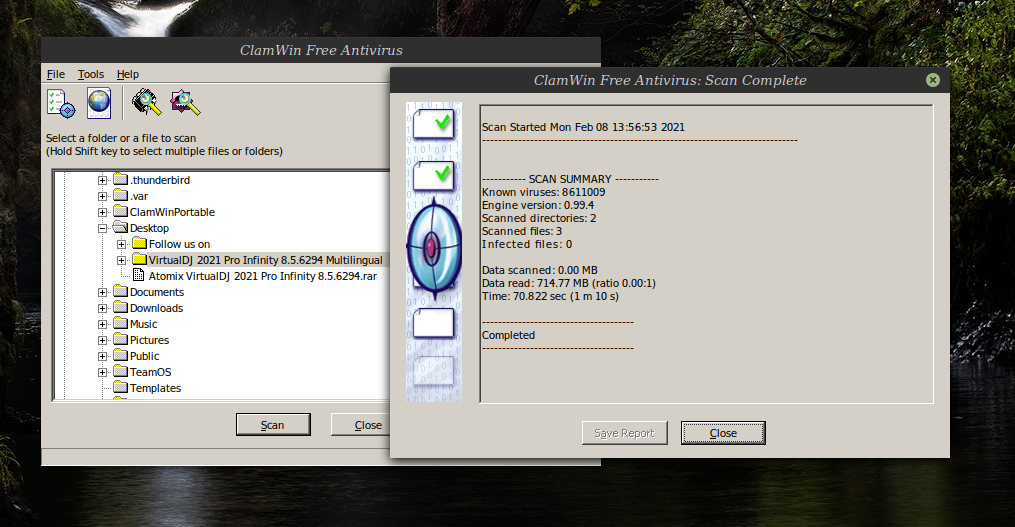Click Scan button in main window
The width and height of the screenshot is (1015, 527).
click(x=273, y=425)
